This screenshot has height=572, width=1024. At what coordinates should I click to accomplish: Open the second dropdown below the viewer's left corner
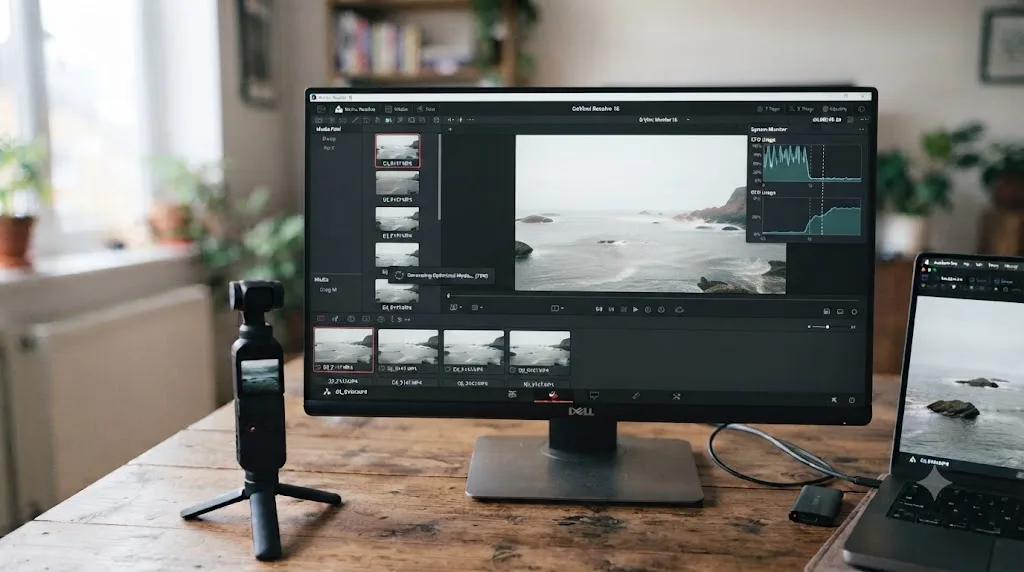[477, 307]
